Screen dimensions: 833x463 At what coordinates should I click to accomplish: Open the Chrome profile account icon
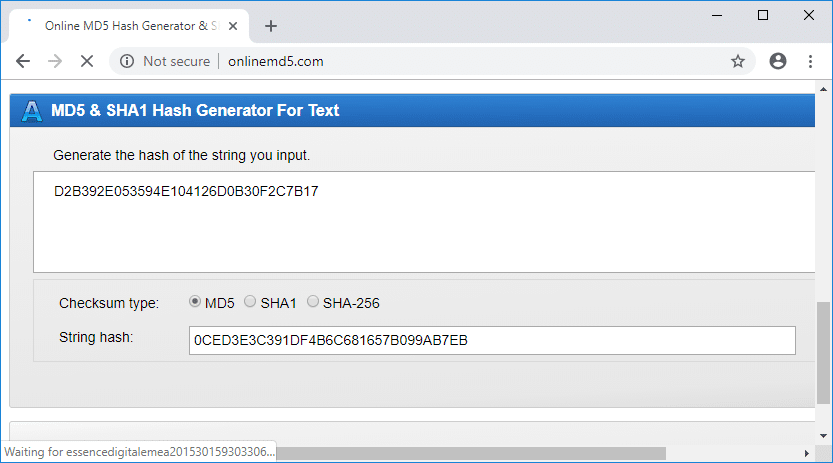point(778,61)
